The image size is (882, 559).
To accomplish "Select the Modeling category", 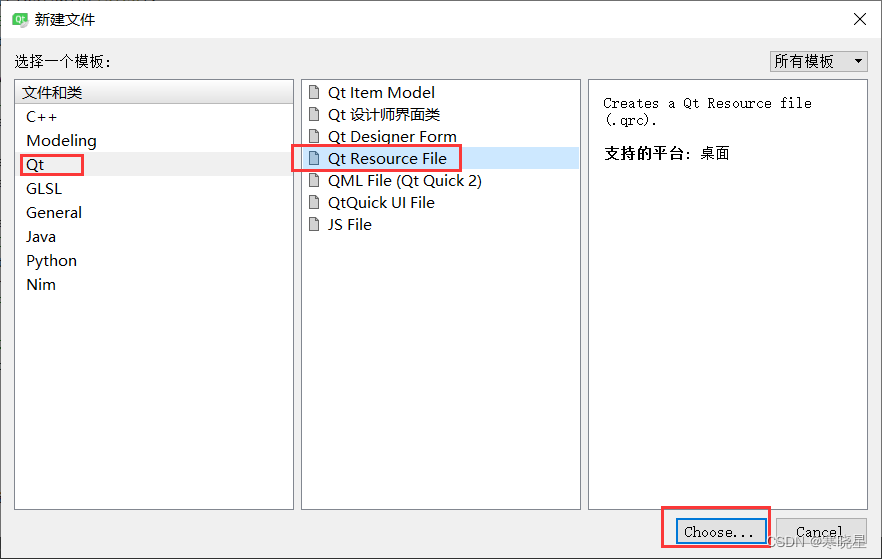I will pos(154,141).
